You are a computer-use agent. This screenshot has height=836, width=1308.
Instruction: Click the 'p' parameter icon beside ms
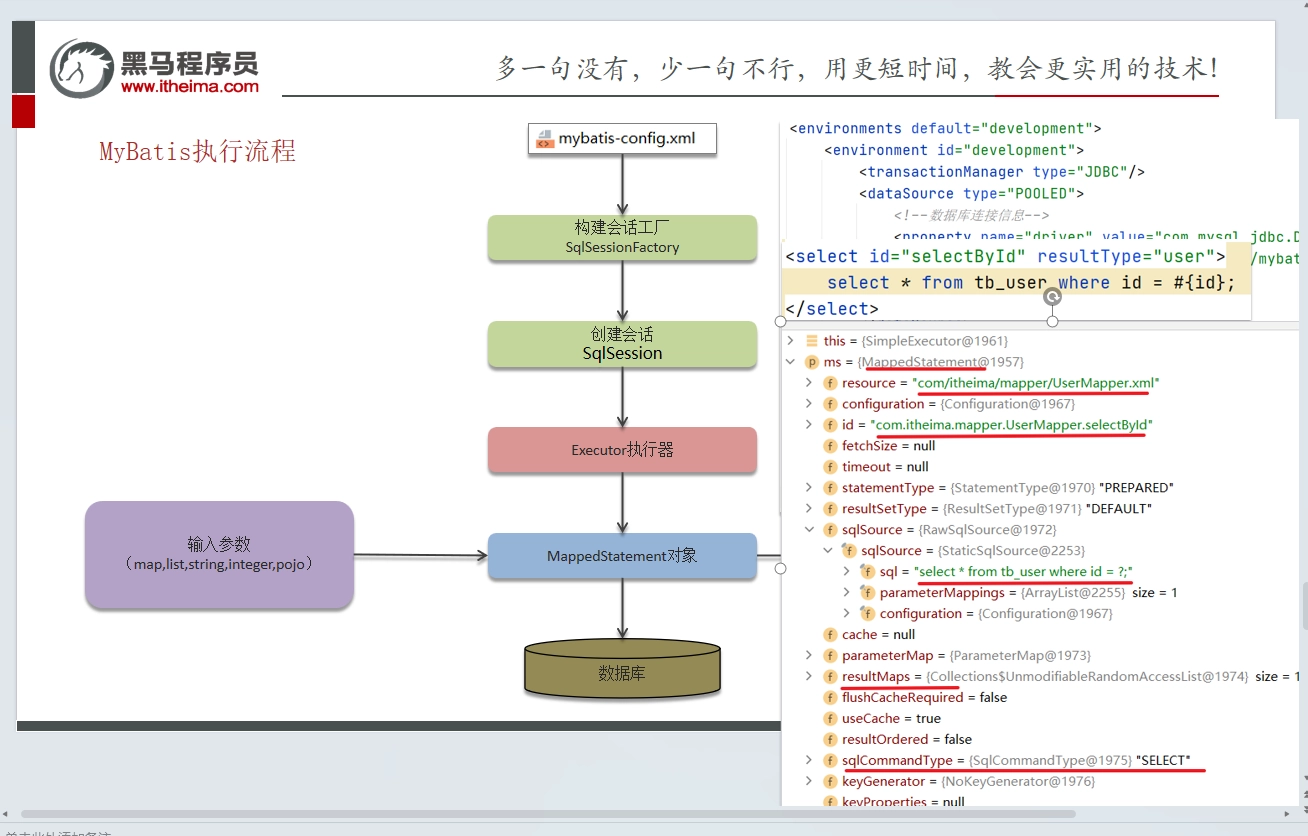[812, 362]
